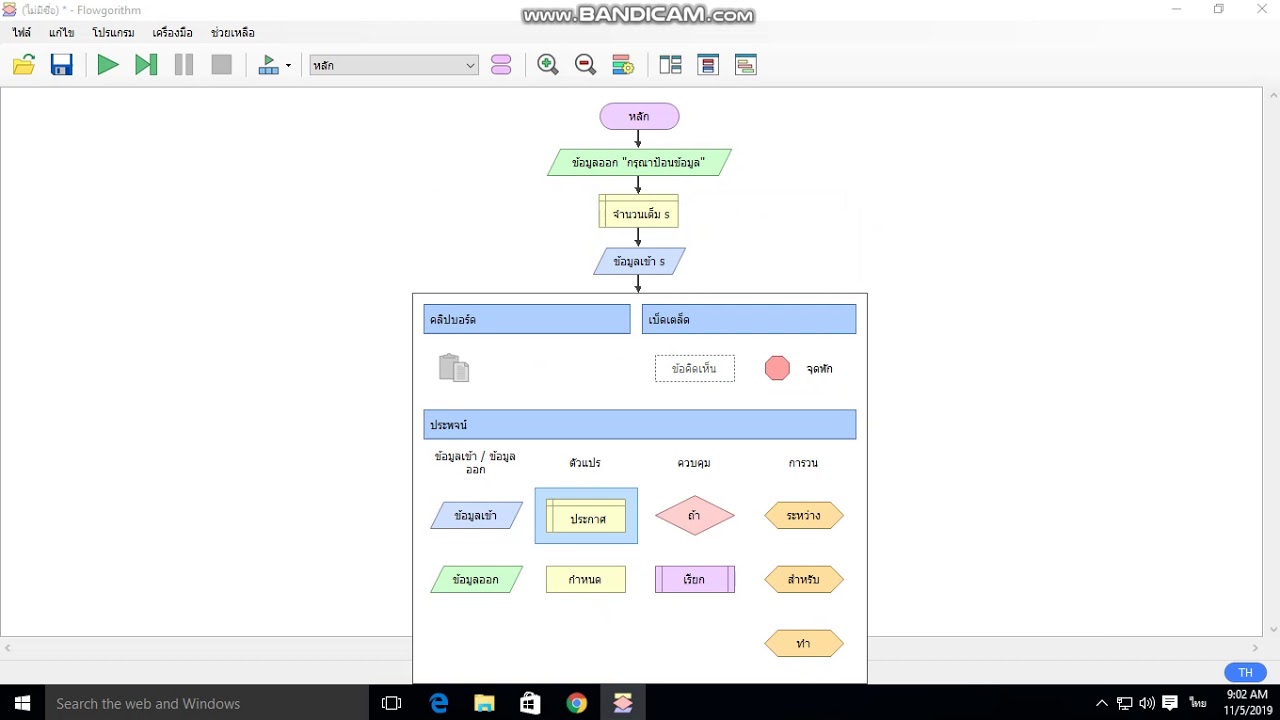Open the run speed dropdown arrow

tap(288, 66)
